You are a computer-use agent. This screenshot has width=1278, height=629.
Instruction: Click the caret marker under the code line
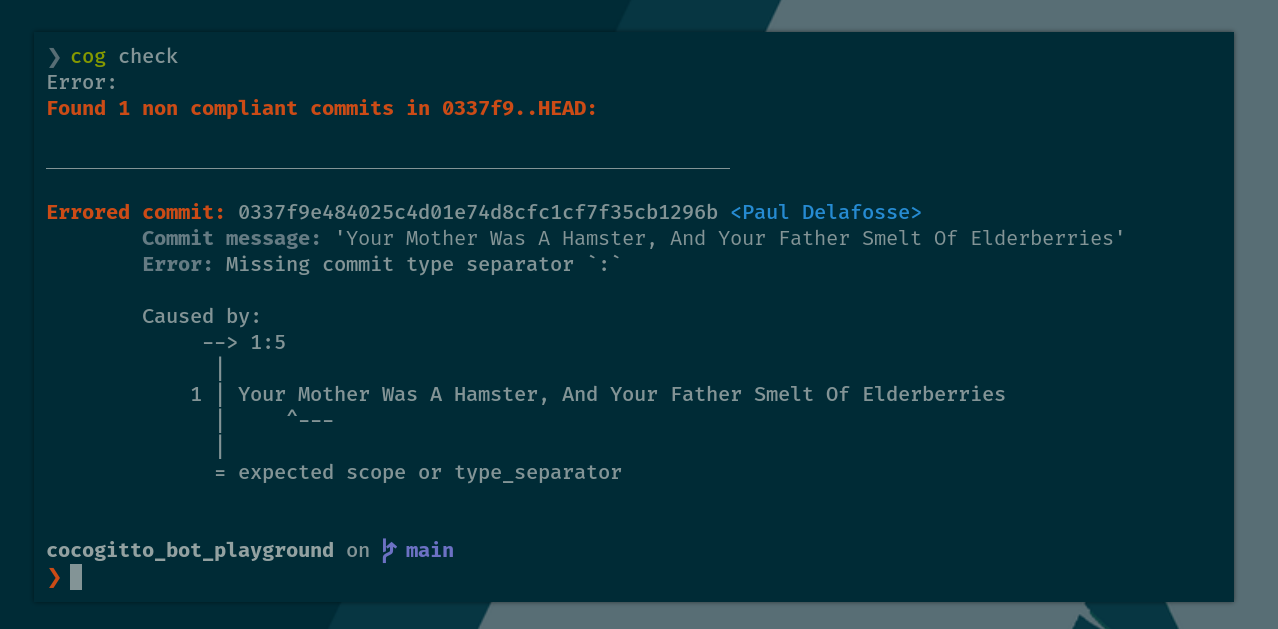coord(309,420)
